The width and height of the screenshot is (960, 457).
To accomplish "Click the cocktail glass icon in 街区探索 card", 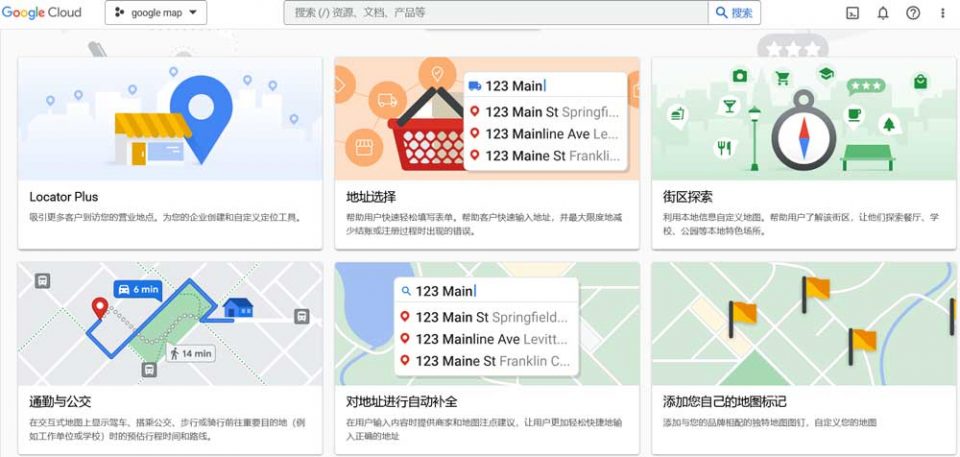I will [729, 107].
